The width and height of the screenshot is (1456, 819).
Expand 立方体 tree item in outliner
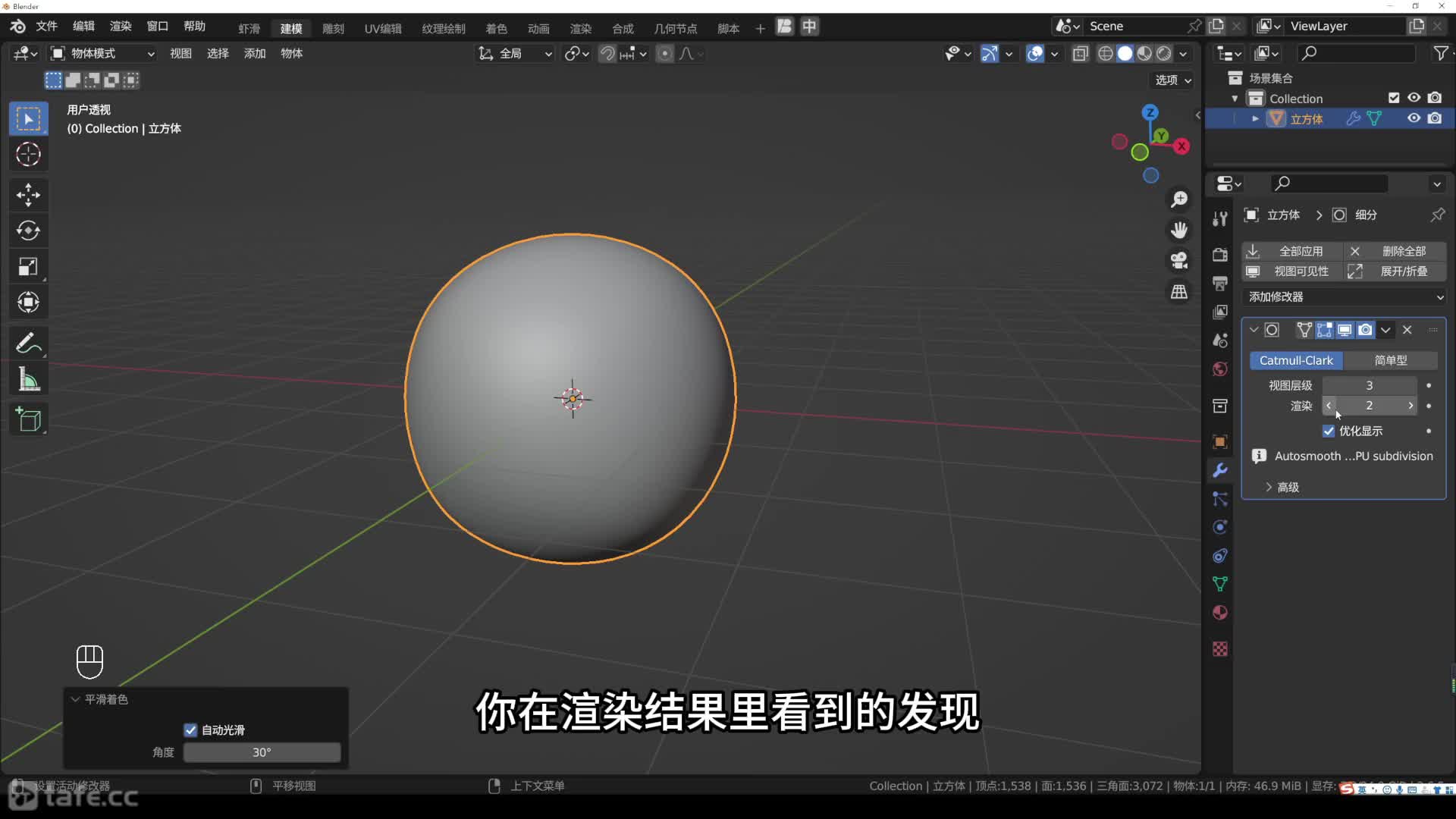(x=1255, y=119)
